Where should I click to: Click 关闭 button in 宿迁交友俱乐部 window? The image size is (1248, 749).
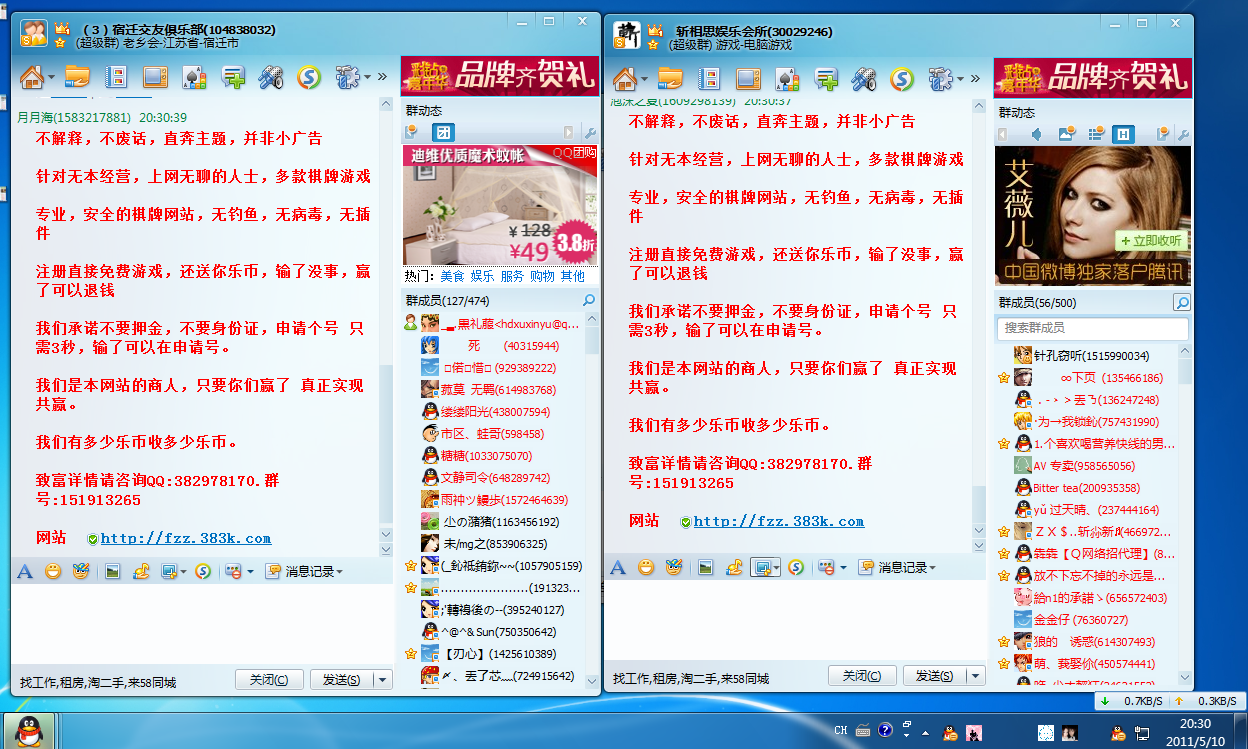tap(269, 680)
